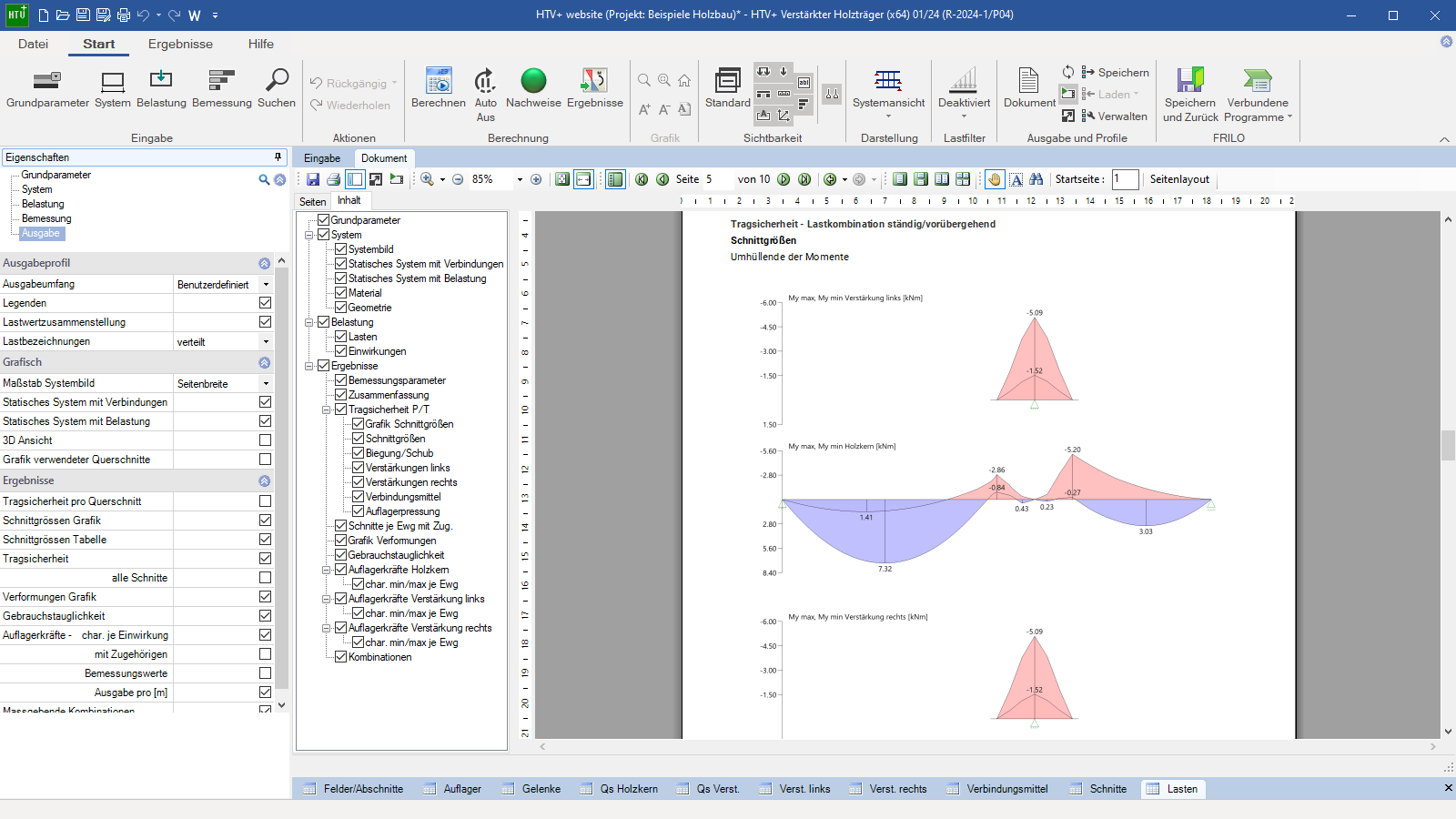Toggle Tragsicherheit pro Querschnitt checkbox
This screenshot has width=1456, height=819.
tap(265, 500)
